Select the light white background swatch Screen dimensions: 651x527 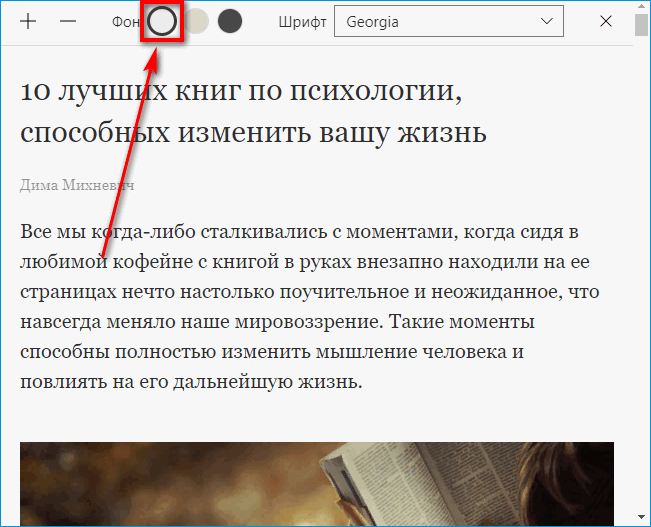pyautogui.click(x=162, y=21)
